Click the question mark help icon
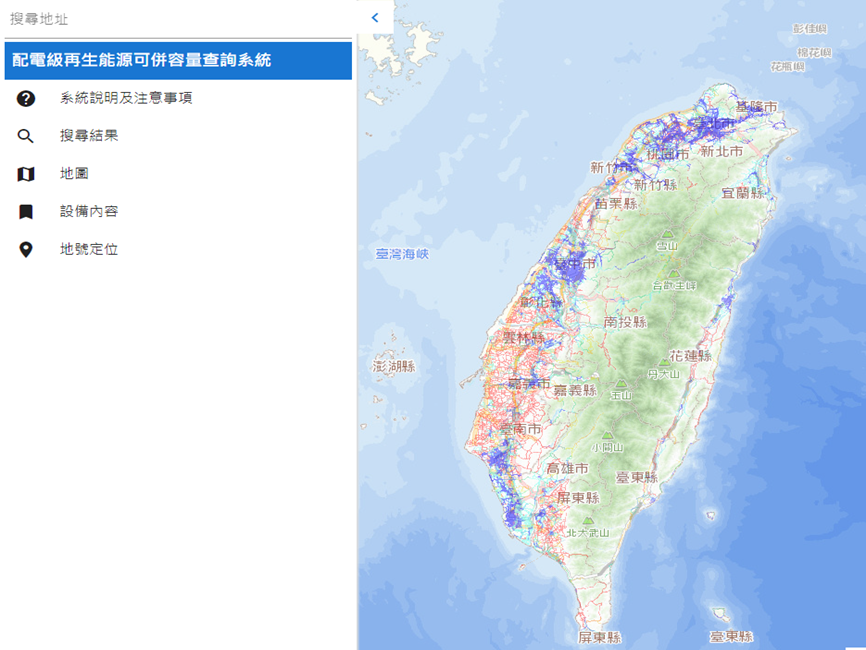Screen dimensions: 866x650 (x=26, y=98)
